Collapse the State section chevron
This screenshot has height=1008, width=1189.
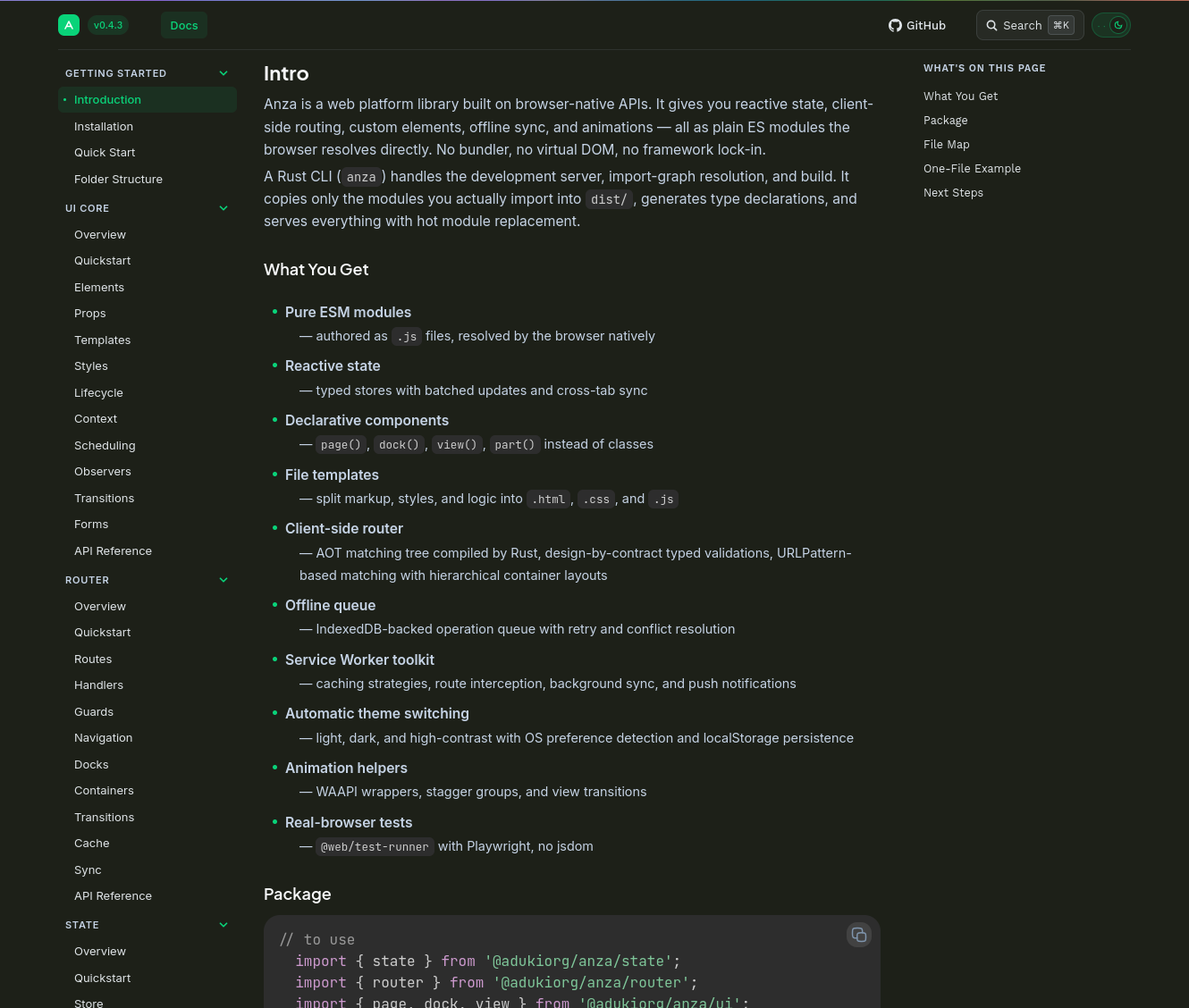(x=223, y=925)
